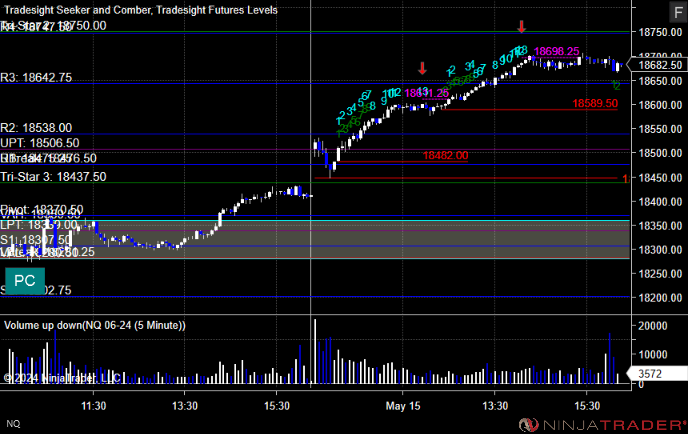The image size is (688, 434).
Task: Select the red 18482.00 price label
Action: coord(445,155)
